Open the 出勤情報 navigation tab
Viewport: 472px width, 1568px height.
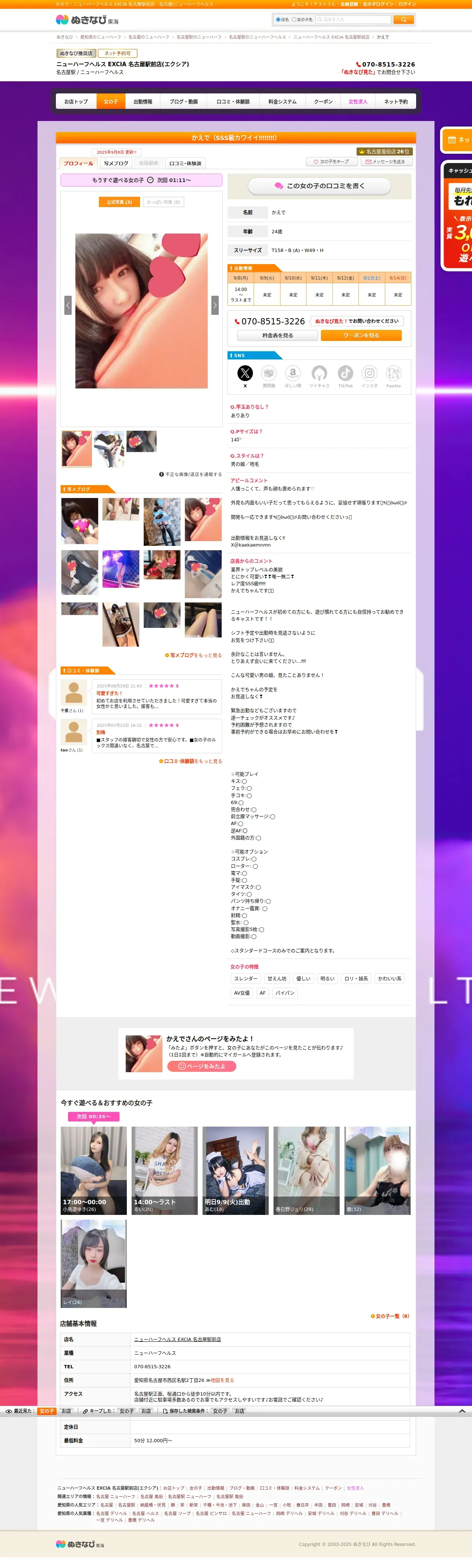tap(143, 102)
